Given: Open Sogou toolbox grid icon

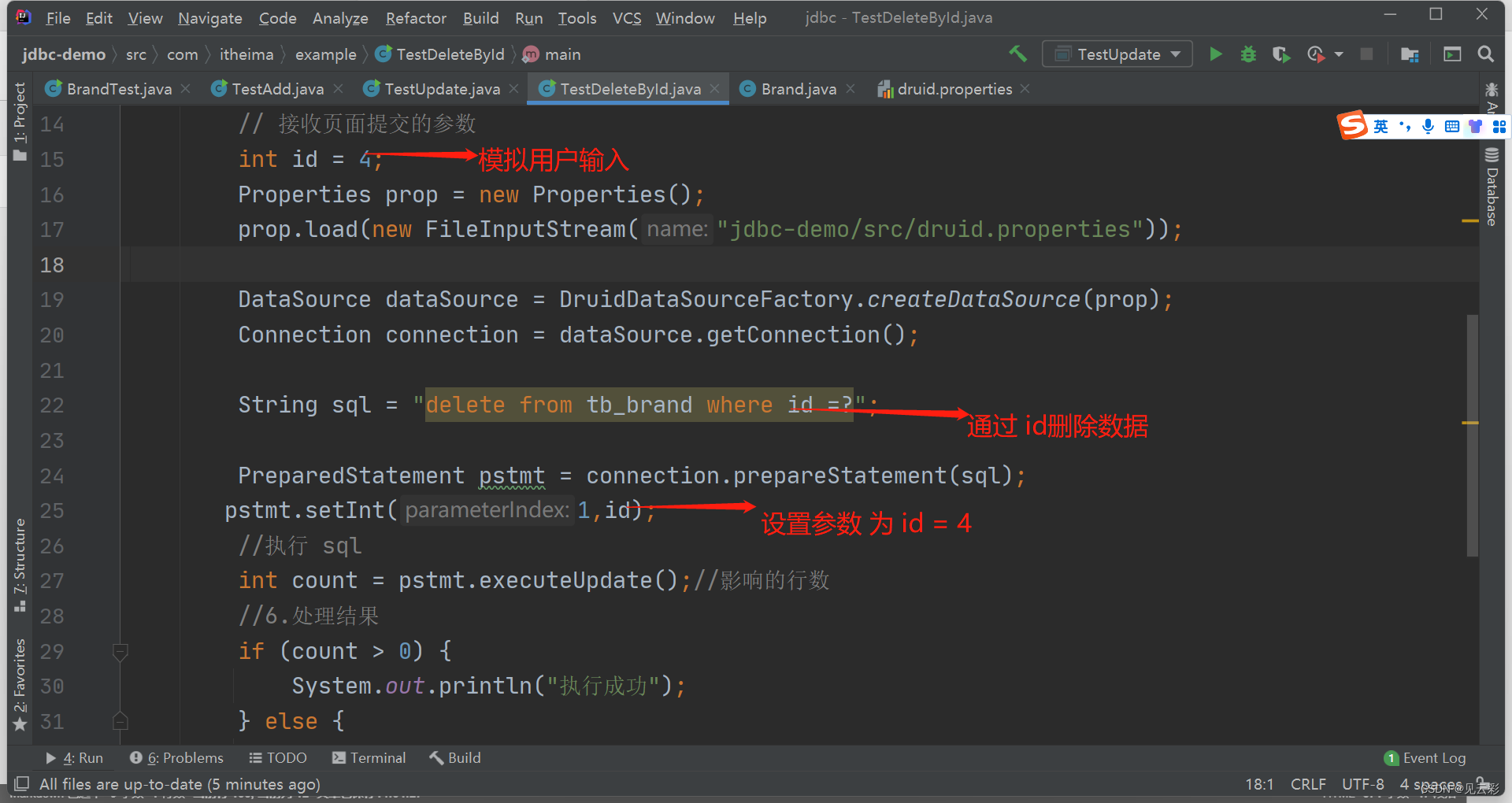Looking at the screenshot, I should click(1499, 127).
